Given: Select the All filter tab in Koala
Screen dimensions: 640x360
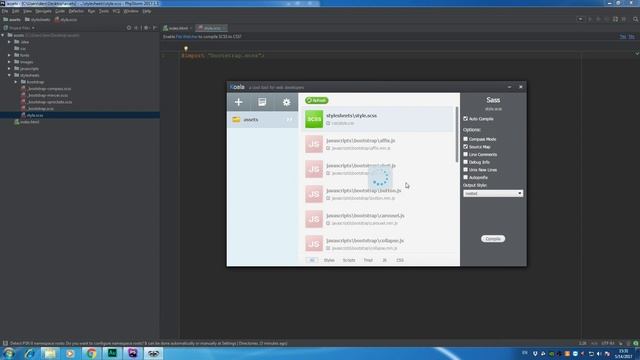Looking at the screenshot, I should point(312,260).
